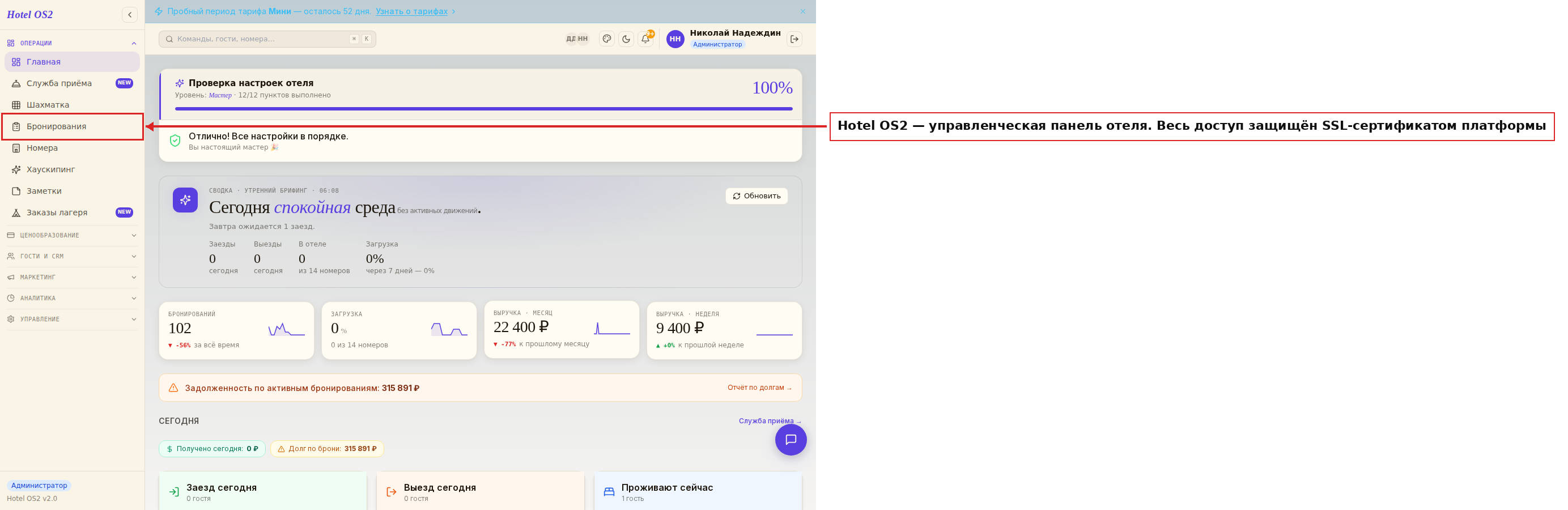Viewport: 1568px width, 510px height.
Task: Click the Мастер level label
Action: pos(220,96)
